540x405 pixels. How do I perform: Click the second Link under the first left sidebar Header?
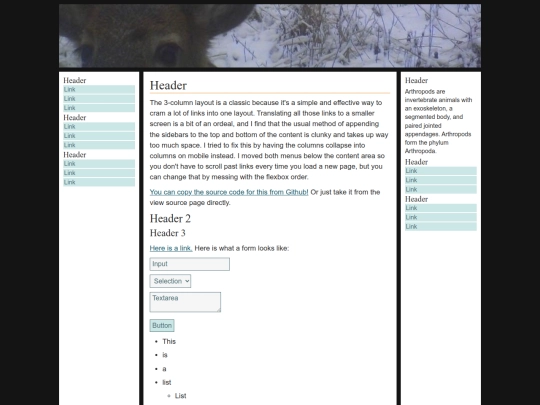coord(99,99)
